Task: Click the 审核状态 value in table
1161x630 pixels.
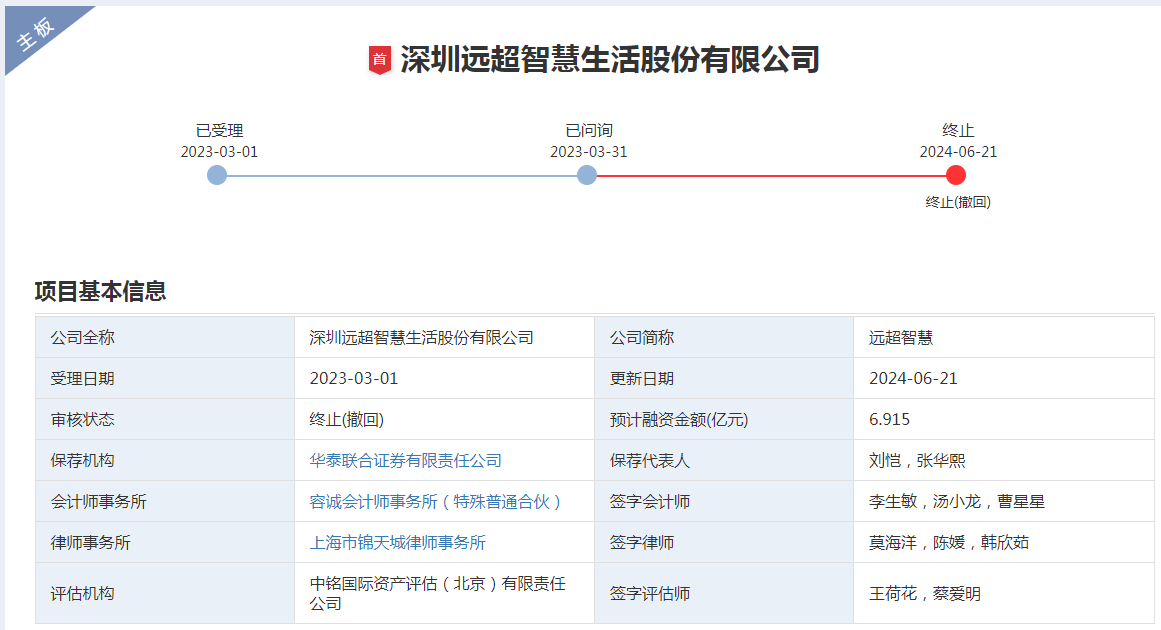Action: (x=347, y=419)
